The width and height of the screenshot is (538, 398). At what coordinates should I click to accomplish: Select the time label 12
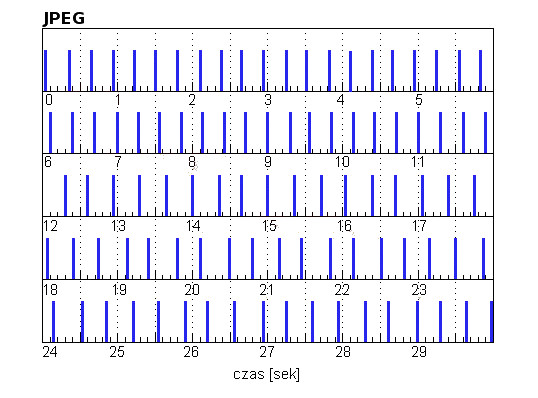point(50,226)
